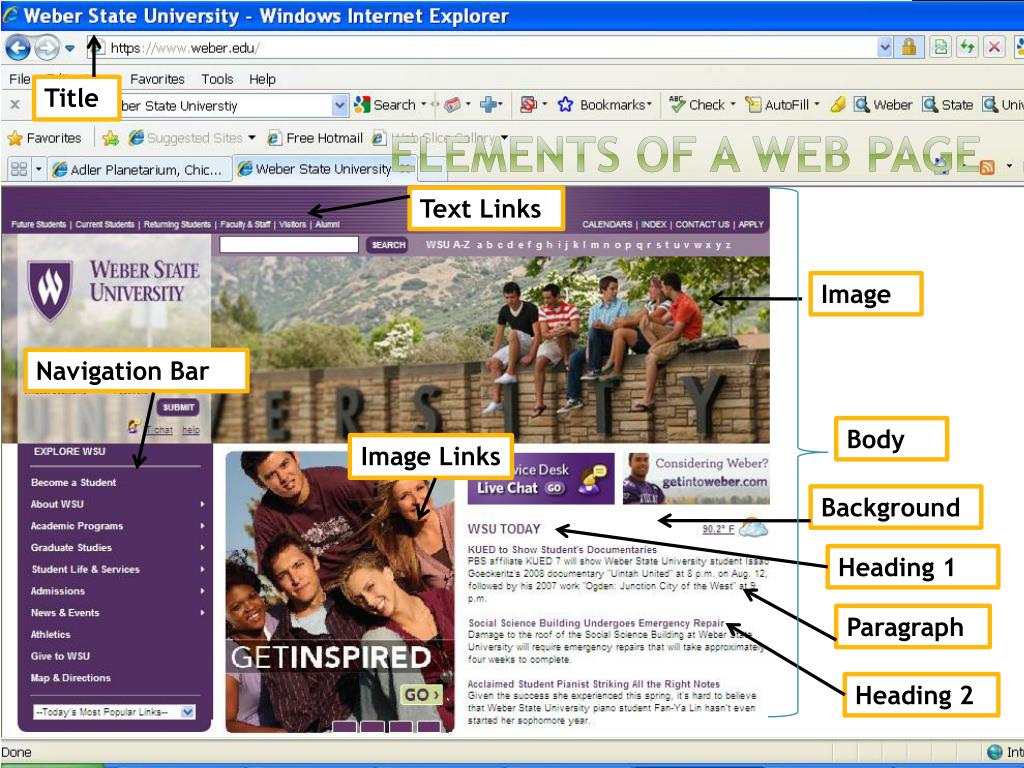The image size is (1024, 768).
Task: Open the Tools menu
Action: pos(217,79)
